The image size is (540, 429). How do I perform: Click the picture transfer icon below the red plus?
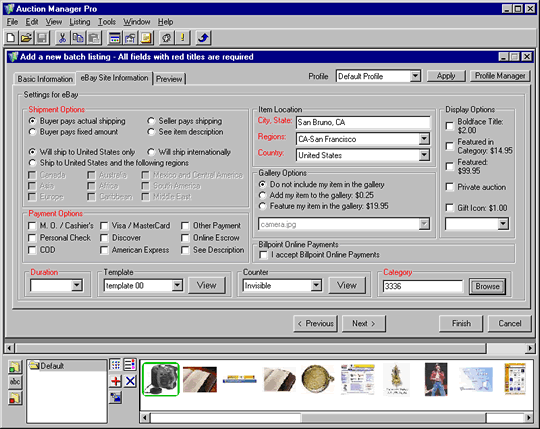116,398
